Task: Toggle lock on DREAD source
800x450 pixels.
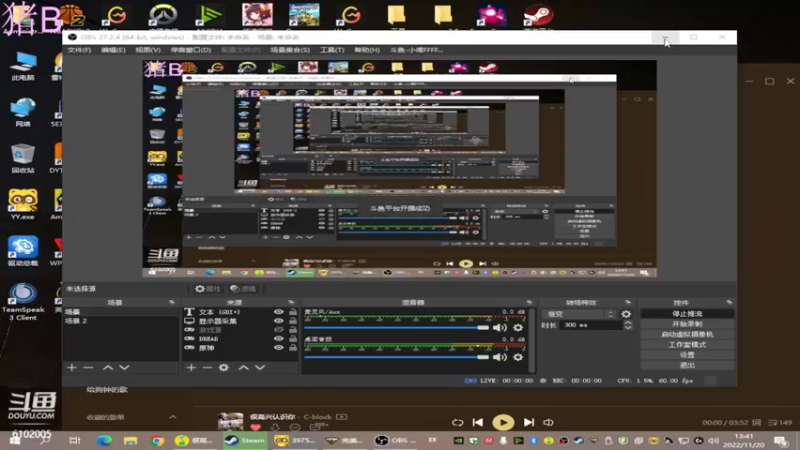Action: tap(293, 339)
